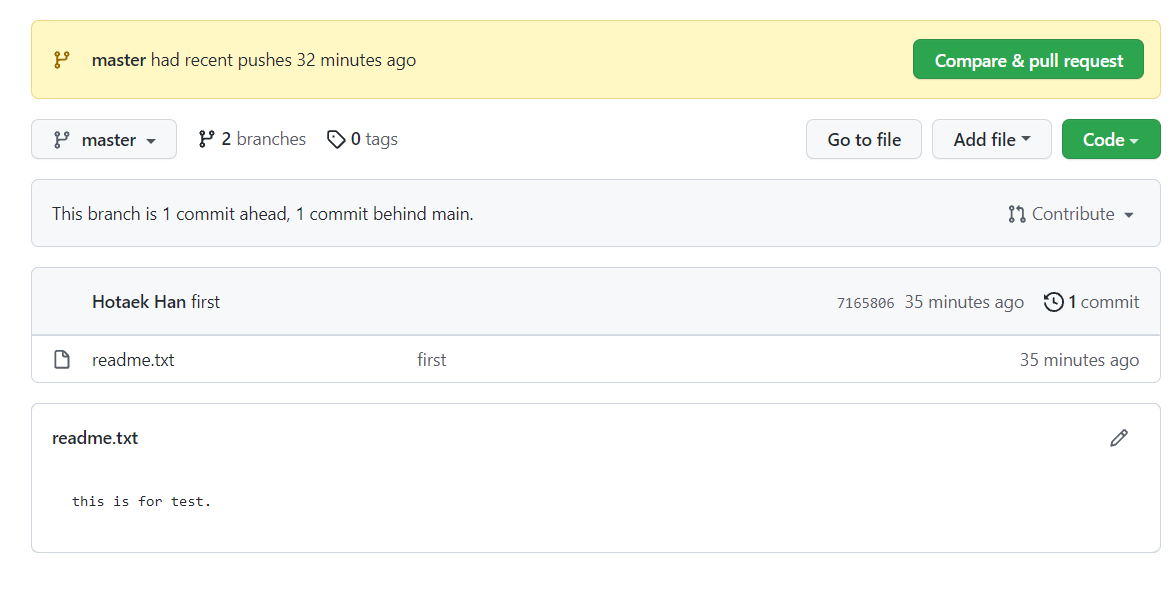Screen dimensions: 1175x593
Task: Open the 2 branches page
Action: (x=262, y=139)
